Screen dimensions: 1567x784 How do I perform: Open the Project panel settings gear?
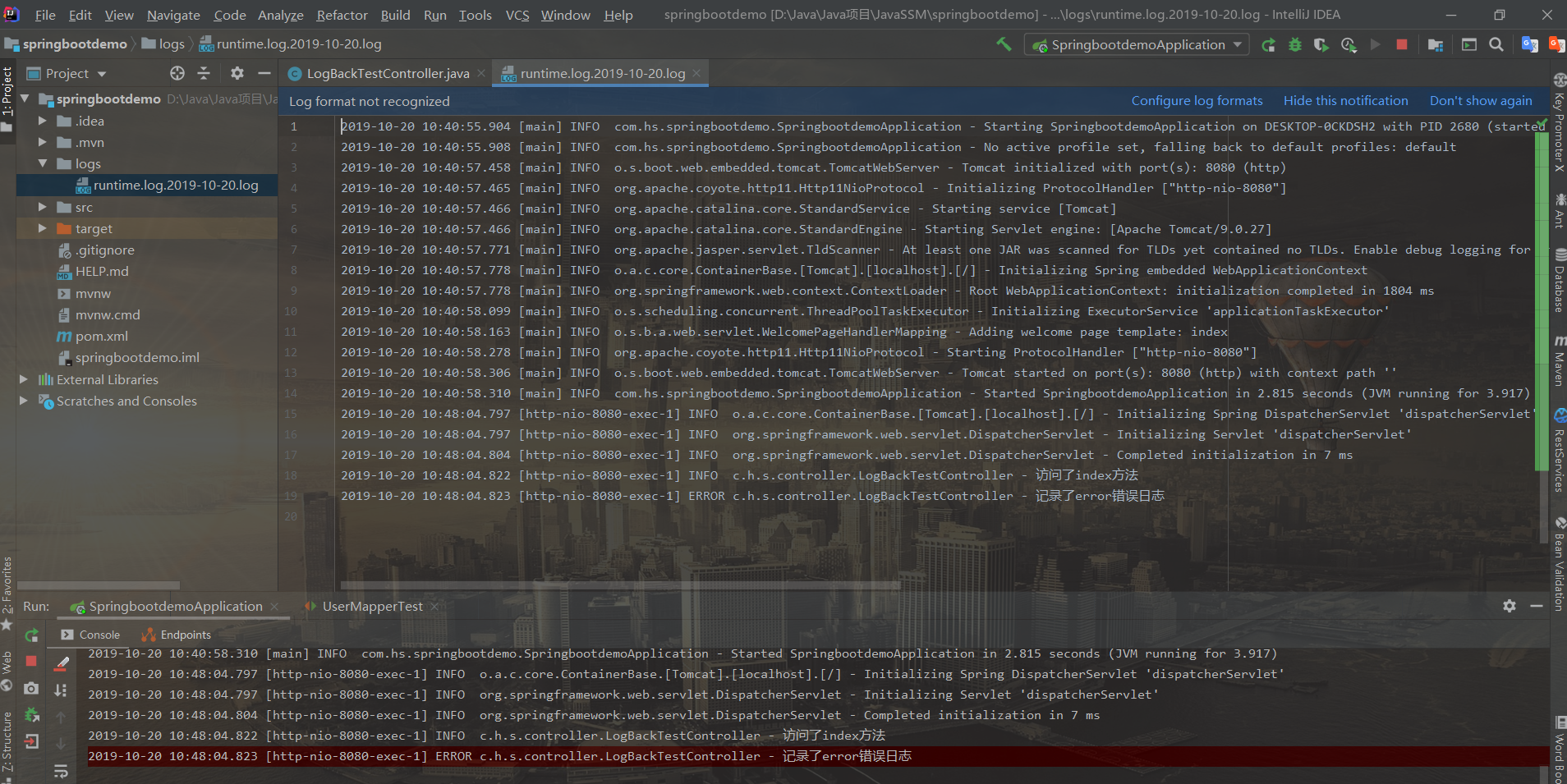coord(237,73)
